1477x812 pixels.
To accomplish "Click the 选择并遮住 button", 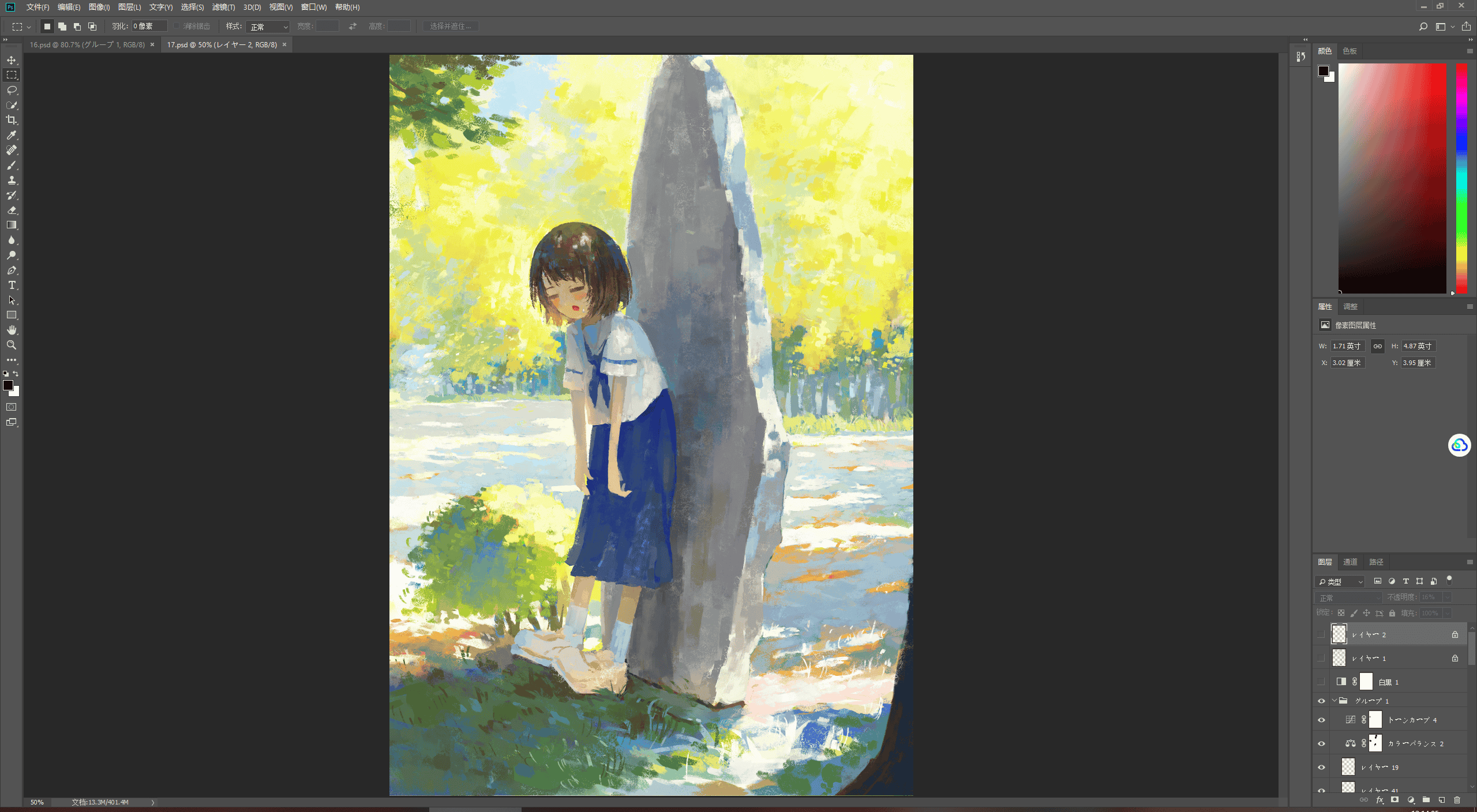I will (x=451, y=27).
